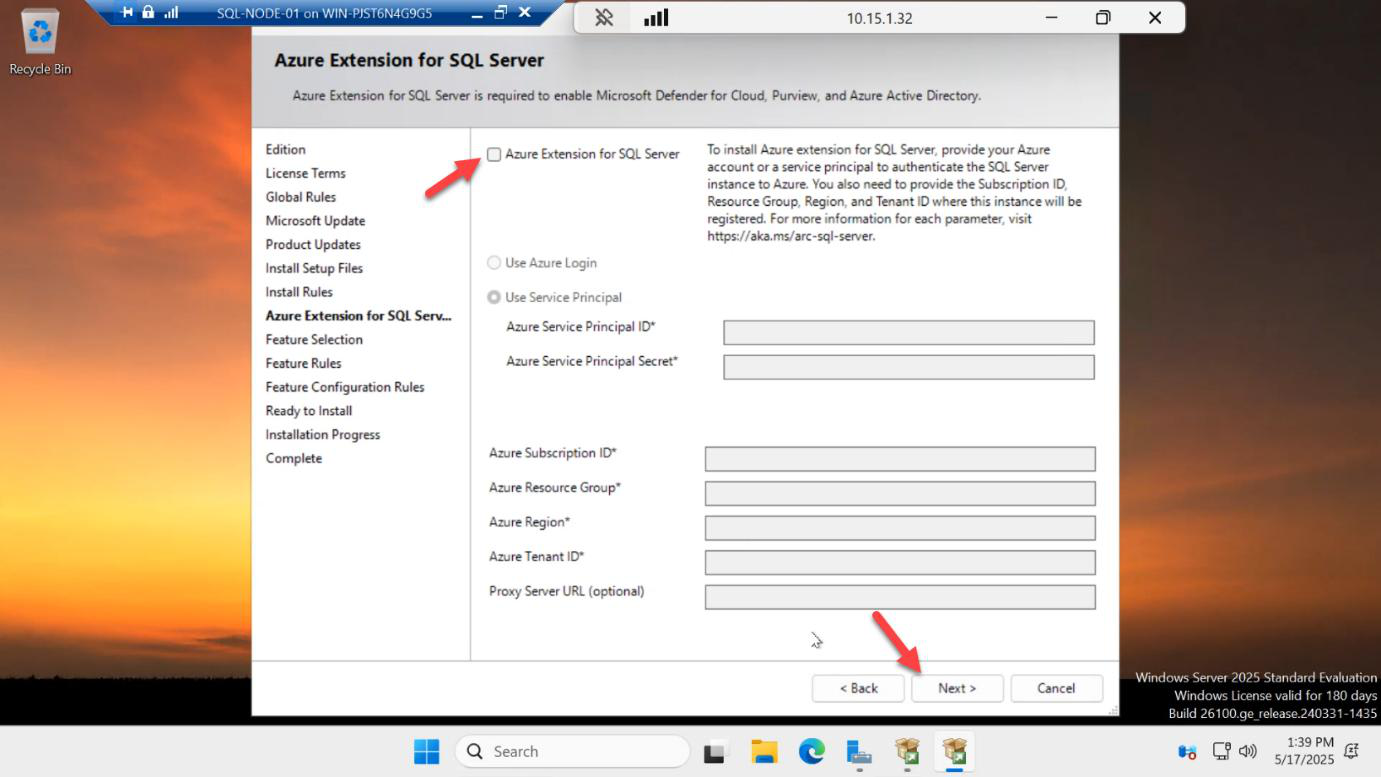
Task: Click the volume speaker icon in system tray
Action: point(1247,751)
